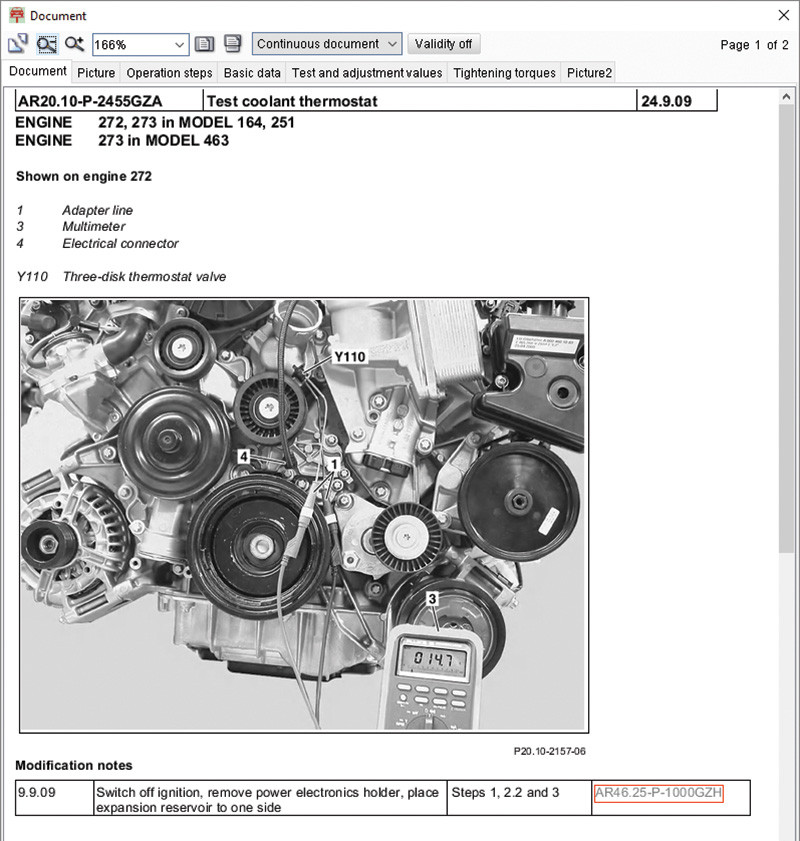Select the zoom area magnifier tool
800x841 pixels.
[46, 44]
